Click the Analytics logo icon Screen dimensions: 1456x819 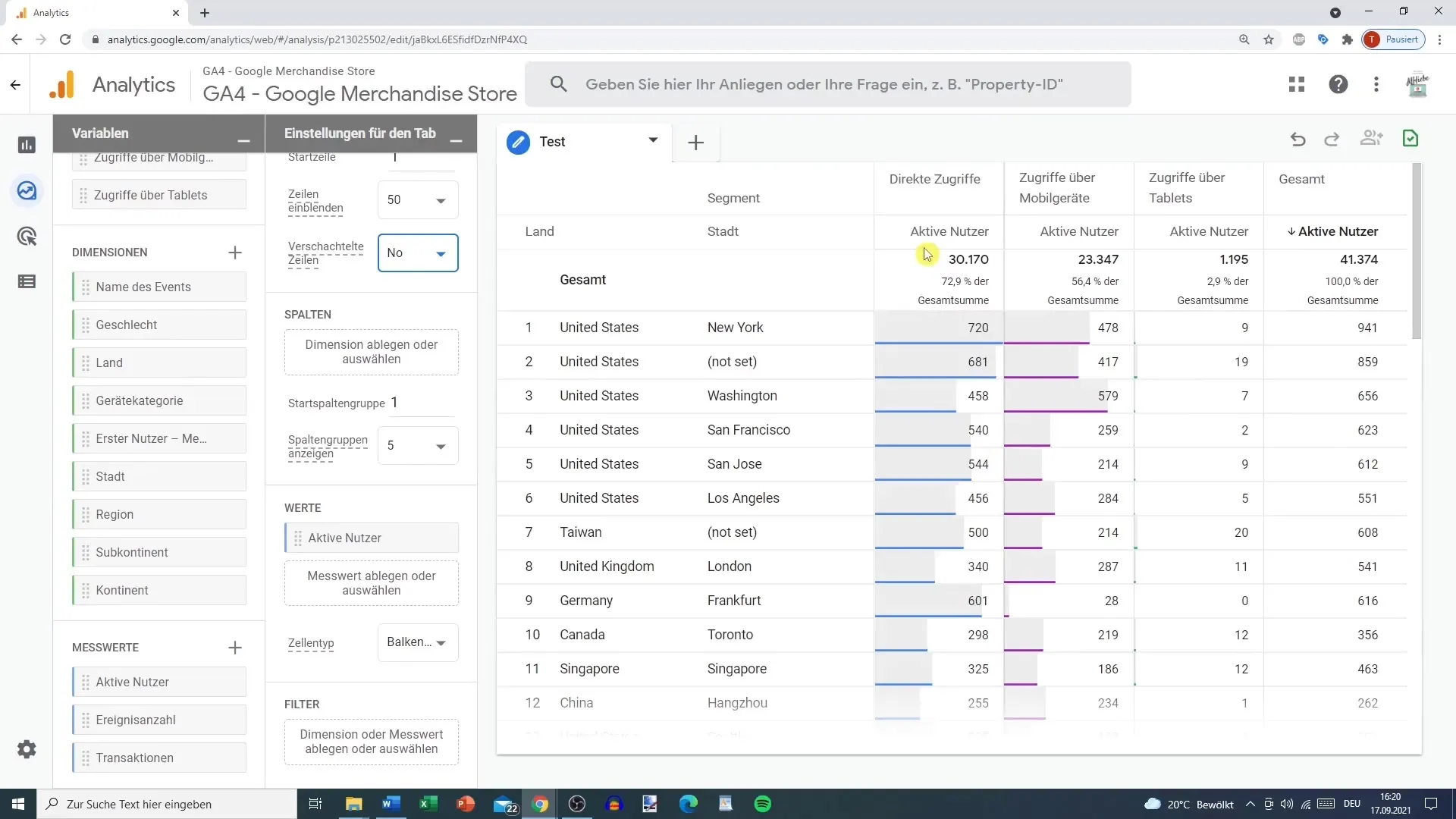pos(62,84)
